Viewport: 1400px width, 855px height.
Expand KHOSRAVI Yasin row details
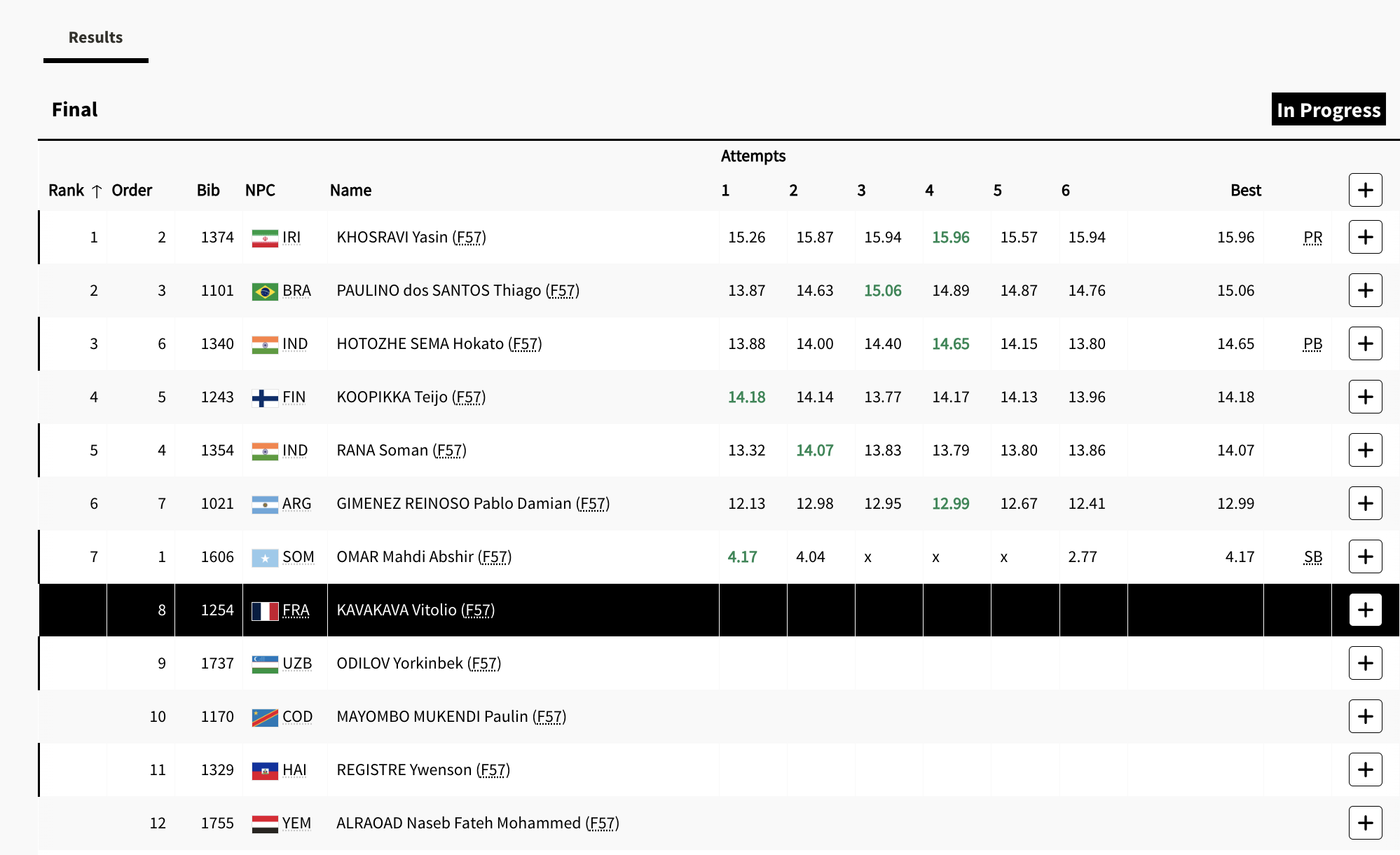[x=1365, y=237]
